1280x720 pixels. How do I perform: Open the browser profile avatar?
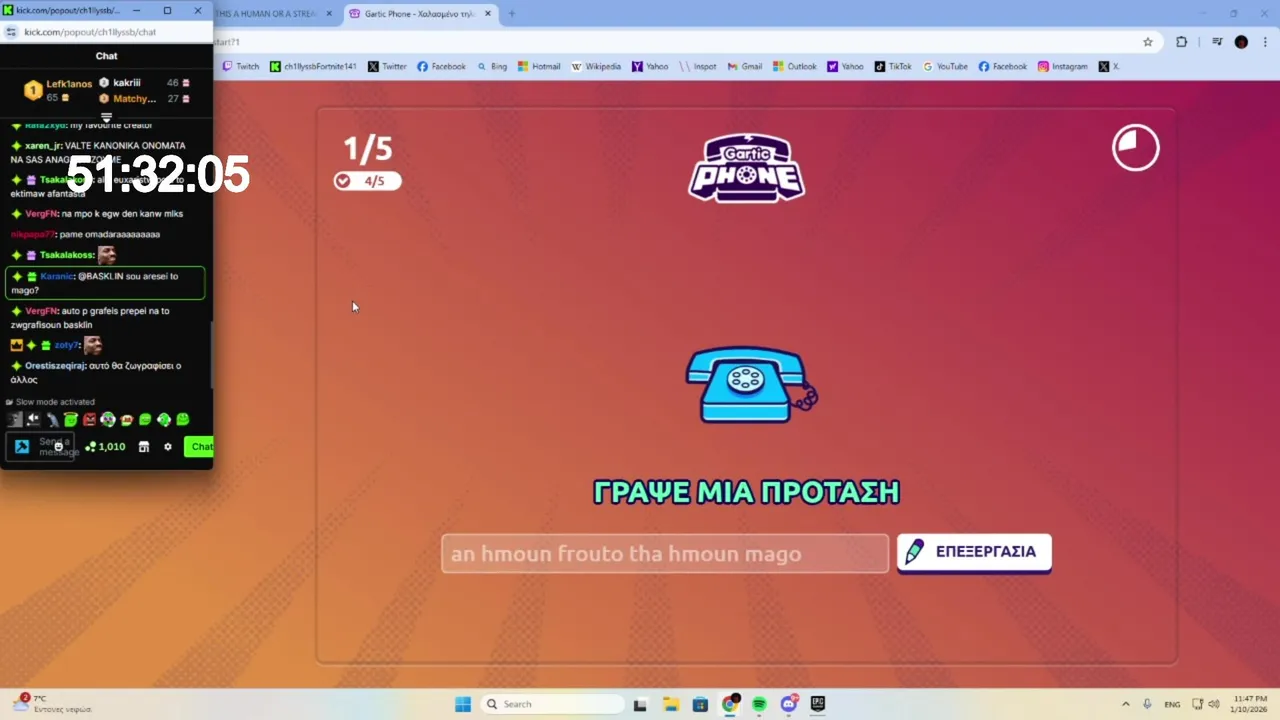tap(1241, 42)
